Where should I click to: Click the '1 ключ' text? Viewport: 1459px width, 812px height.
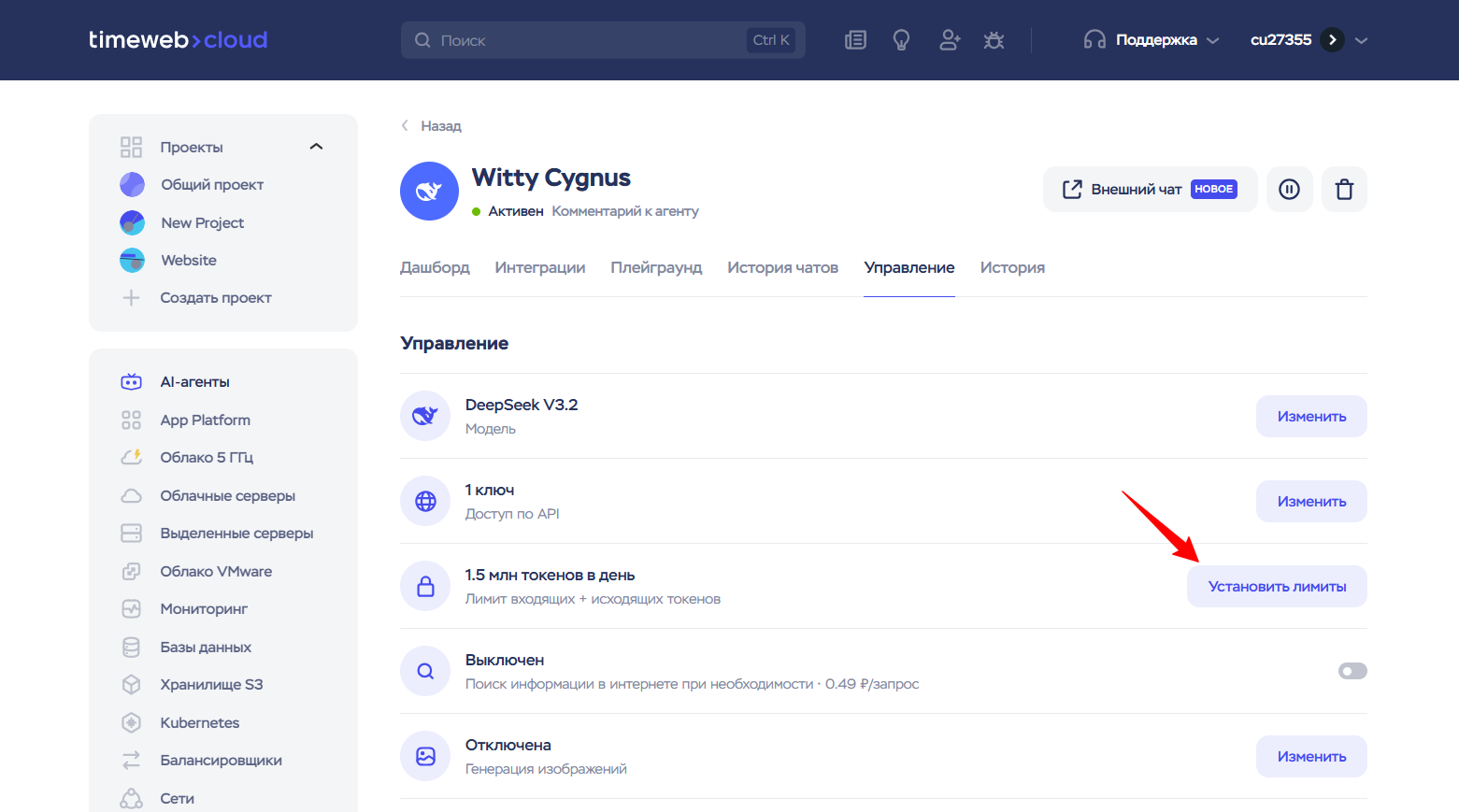pos(490,490)
